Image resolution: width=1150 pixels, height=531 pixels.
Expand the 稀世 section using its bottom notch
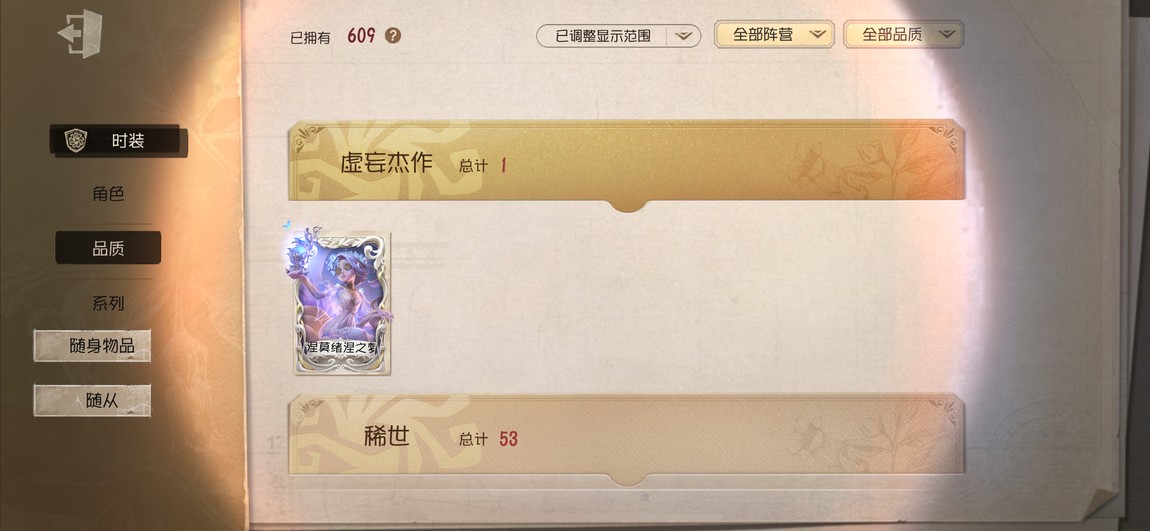[x=628, y=479]
